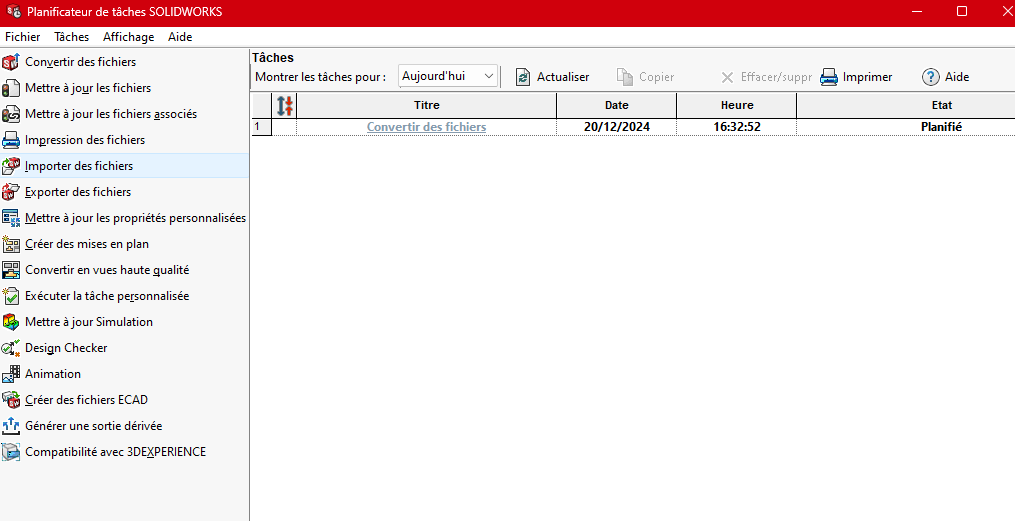Click the Design Checker icon
The width and height of the screenshot is (1015, 521).
click(x=10, y=348)
